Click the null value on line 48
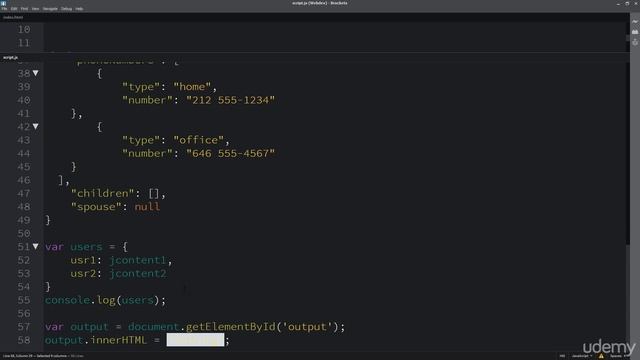Image resolution: width=640 pixels, height=360 pixels. pyautogui.click(x=147, y=207)
